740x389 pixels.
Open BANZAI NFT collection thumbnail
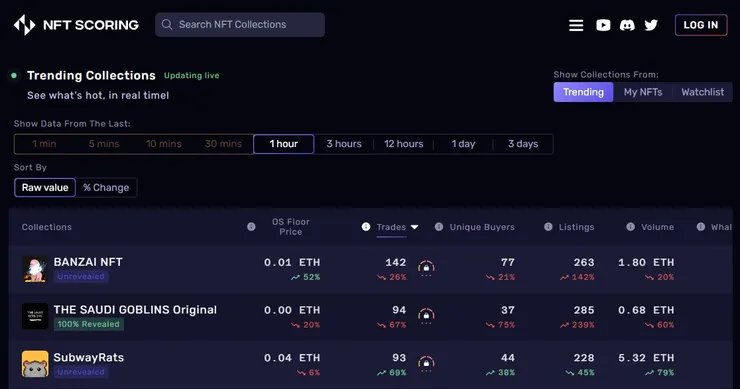(35, 269)
